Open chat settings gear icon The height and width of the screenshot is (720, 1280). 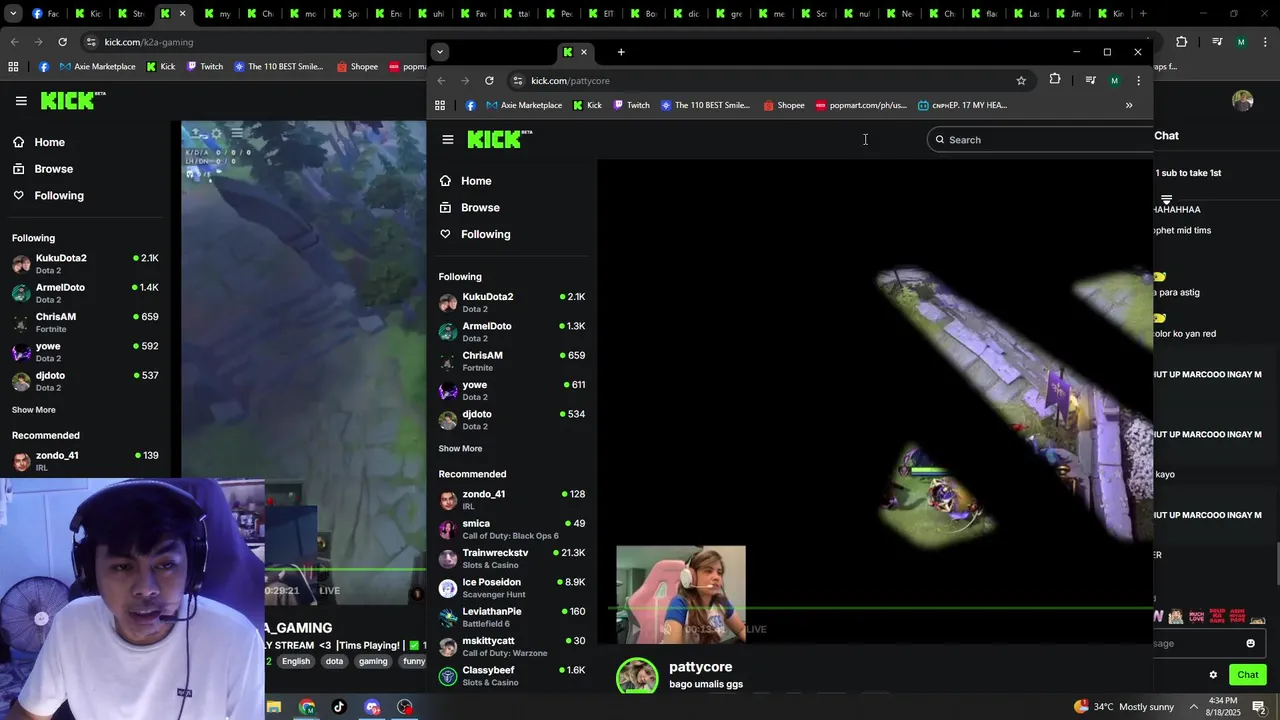1213,675
